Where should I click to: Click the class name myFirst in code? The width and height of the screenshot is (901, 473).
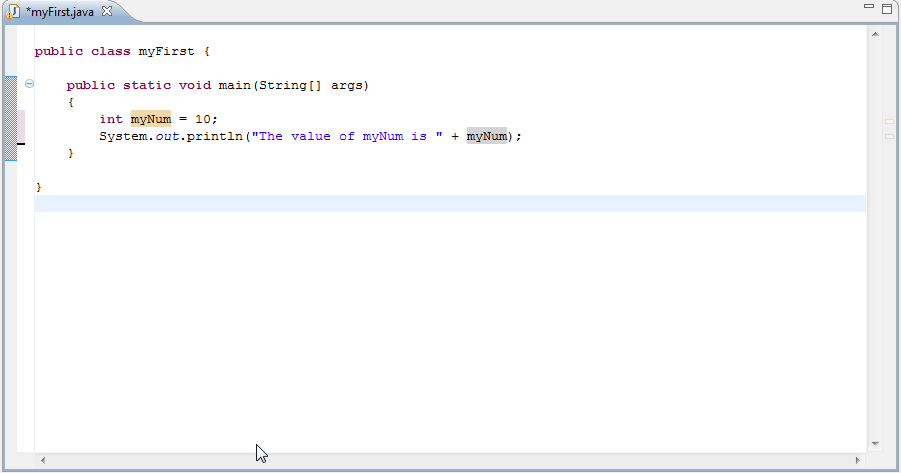[x=166, y=51]
